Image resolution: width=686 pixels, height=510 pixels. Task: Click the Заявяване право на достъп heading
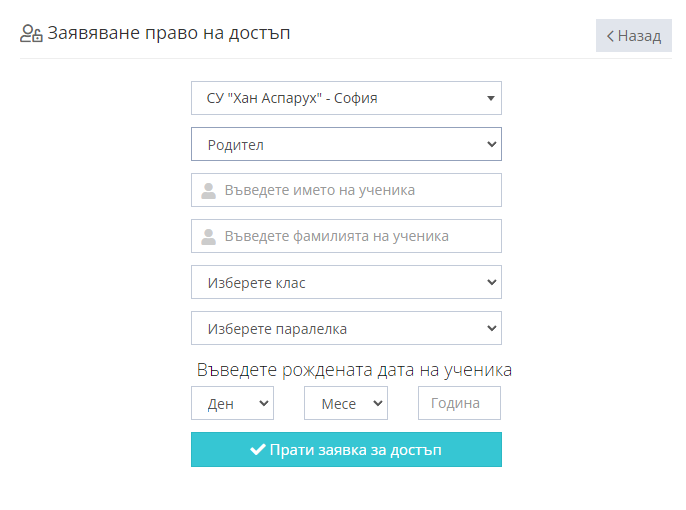(x=169, y=33)
